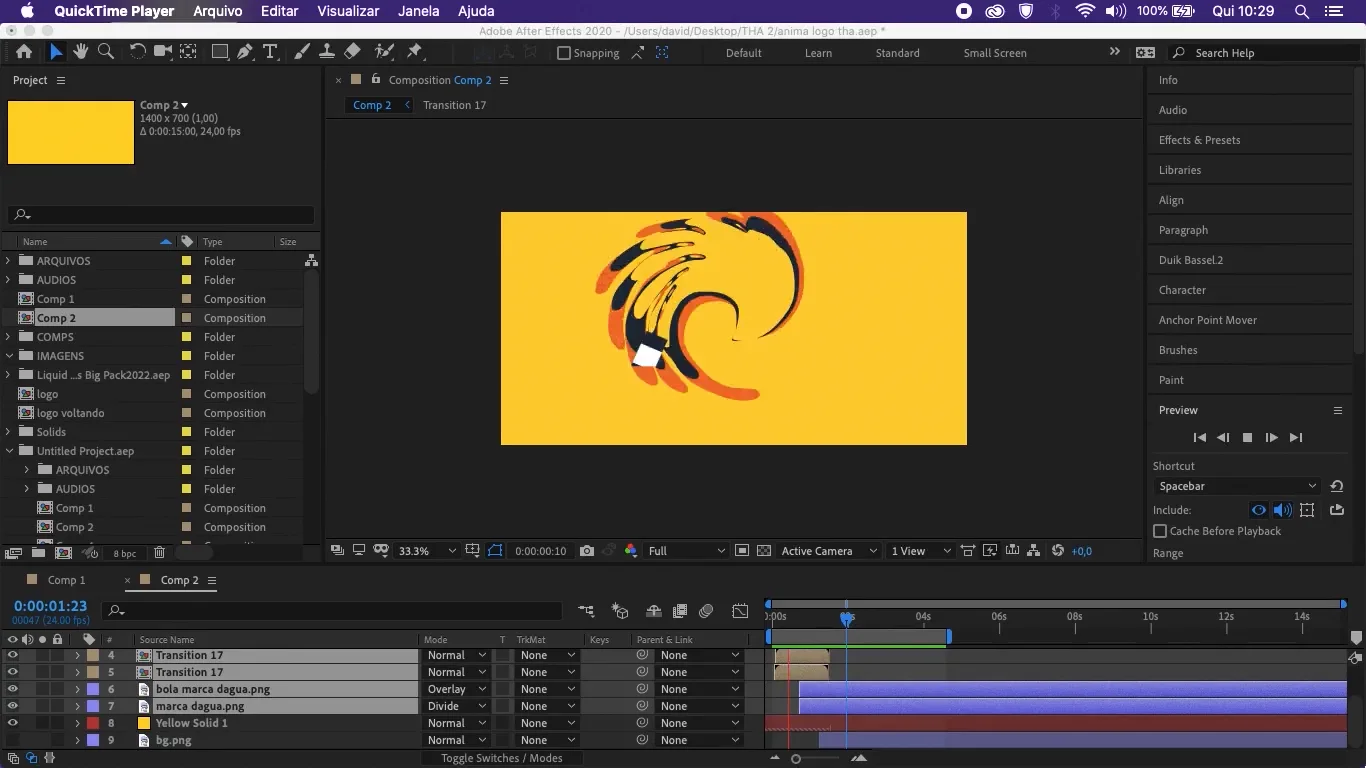1366x768 pixels.
Task: Select the Hand tool
Action: (x=81, y=52)
